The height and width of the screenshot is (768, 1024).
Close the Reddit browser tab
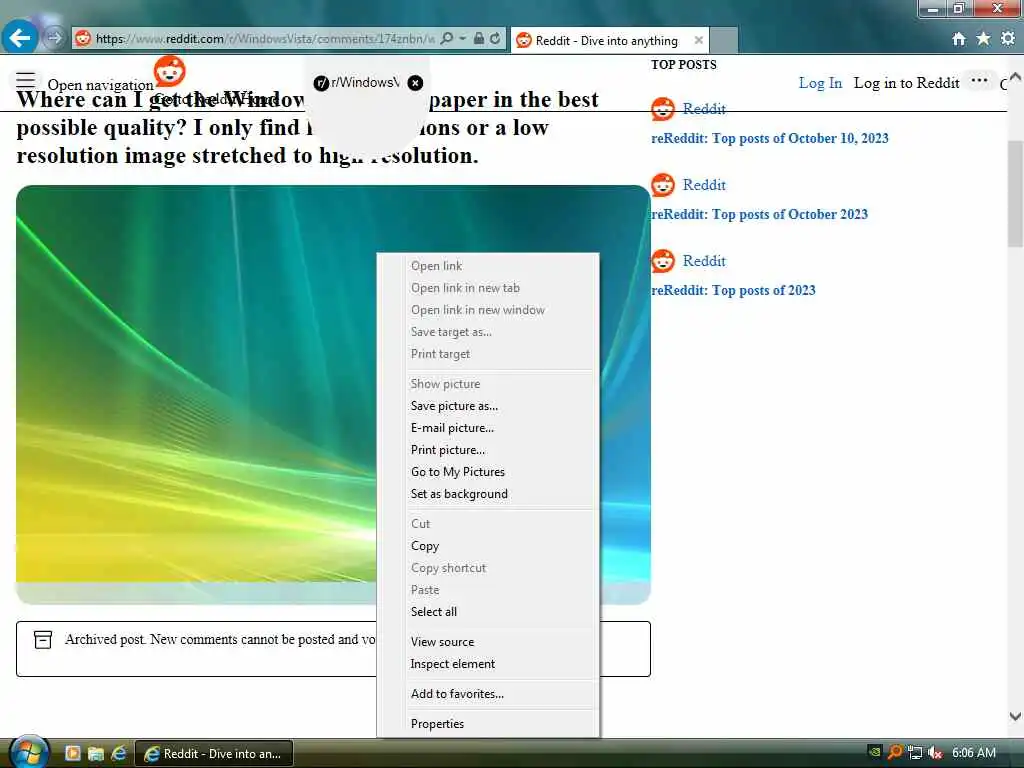699,40
